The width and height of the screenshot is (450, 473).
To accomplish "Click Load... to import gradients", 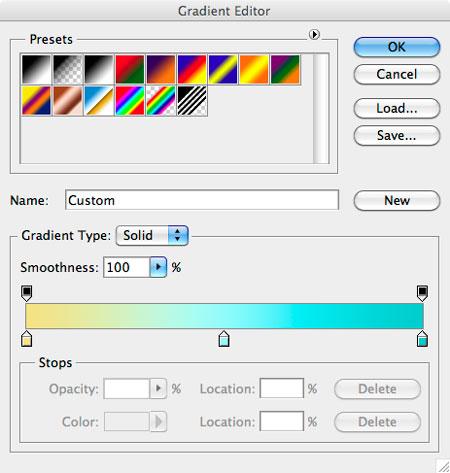I will (397, 108).
